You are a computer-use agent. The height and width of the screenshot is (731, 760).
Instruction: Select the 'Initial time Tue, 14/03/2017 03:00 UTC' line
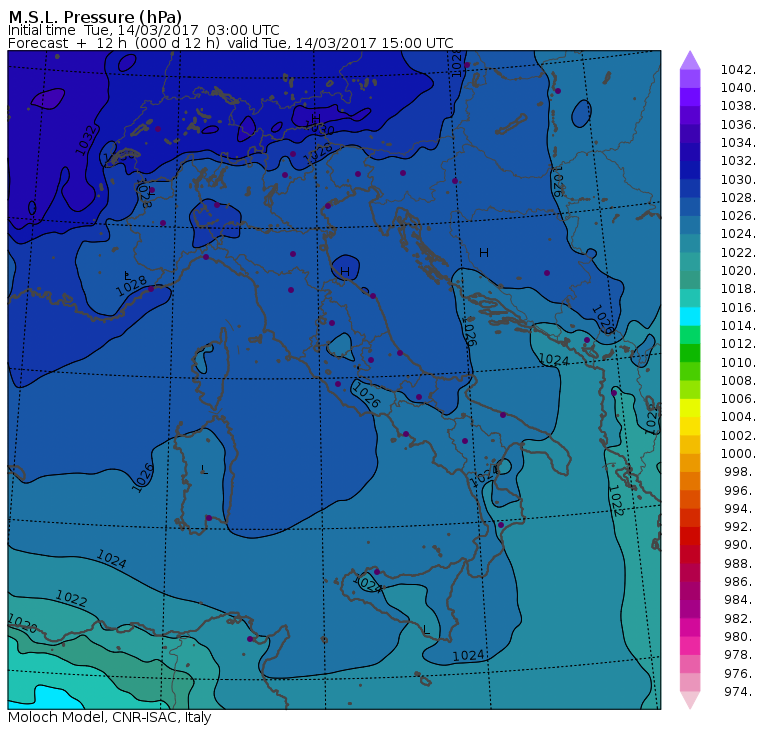tap(143, 31)
